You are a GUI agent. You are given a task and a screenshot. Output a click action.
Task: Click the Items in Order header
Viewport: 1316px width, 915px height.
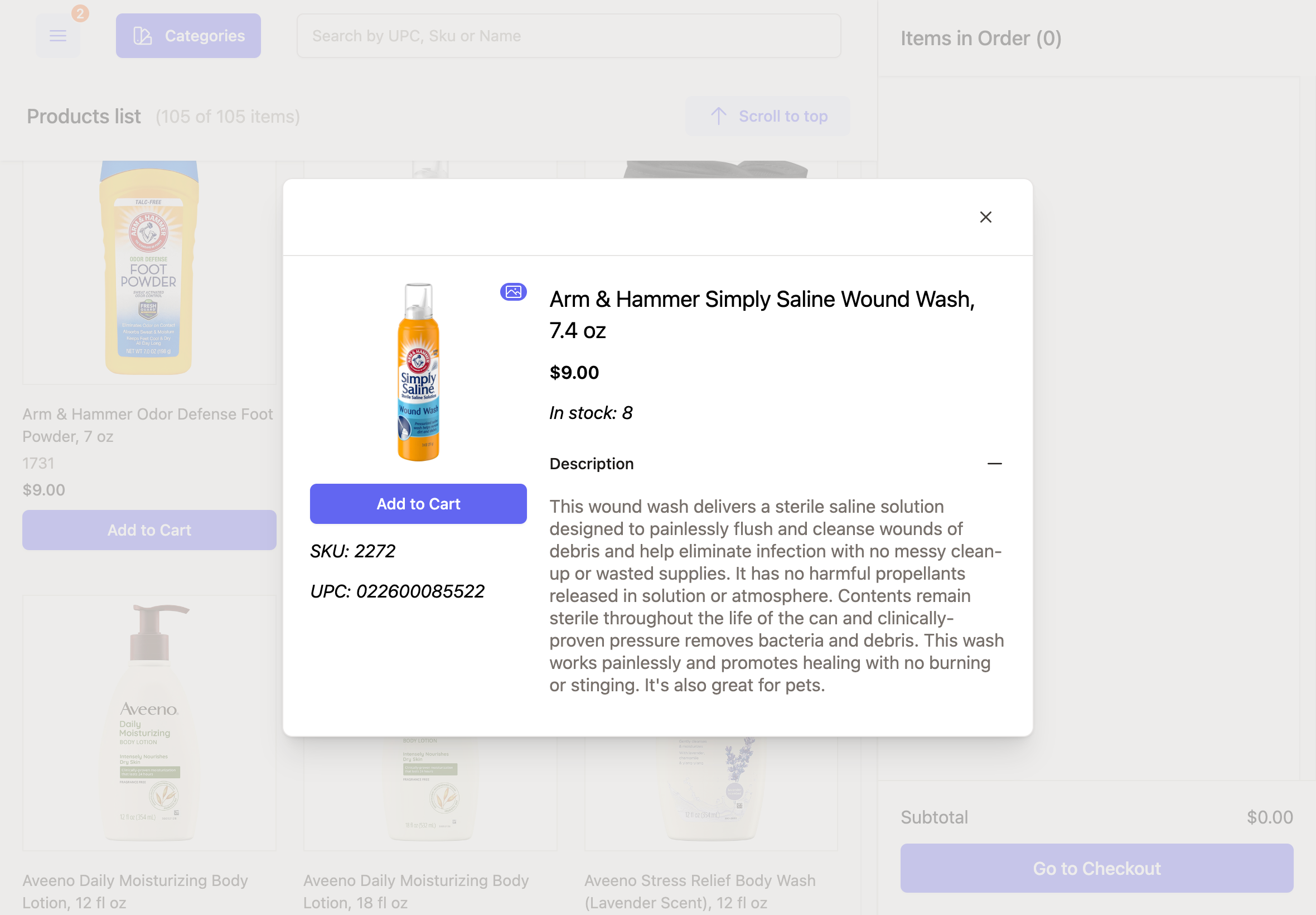click(x=981, y=38)
